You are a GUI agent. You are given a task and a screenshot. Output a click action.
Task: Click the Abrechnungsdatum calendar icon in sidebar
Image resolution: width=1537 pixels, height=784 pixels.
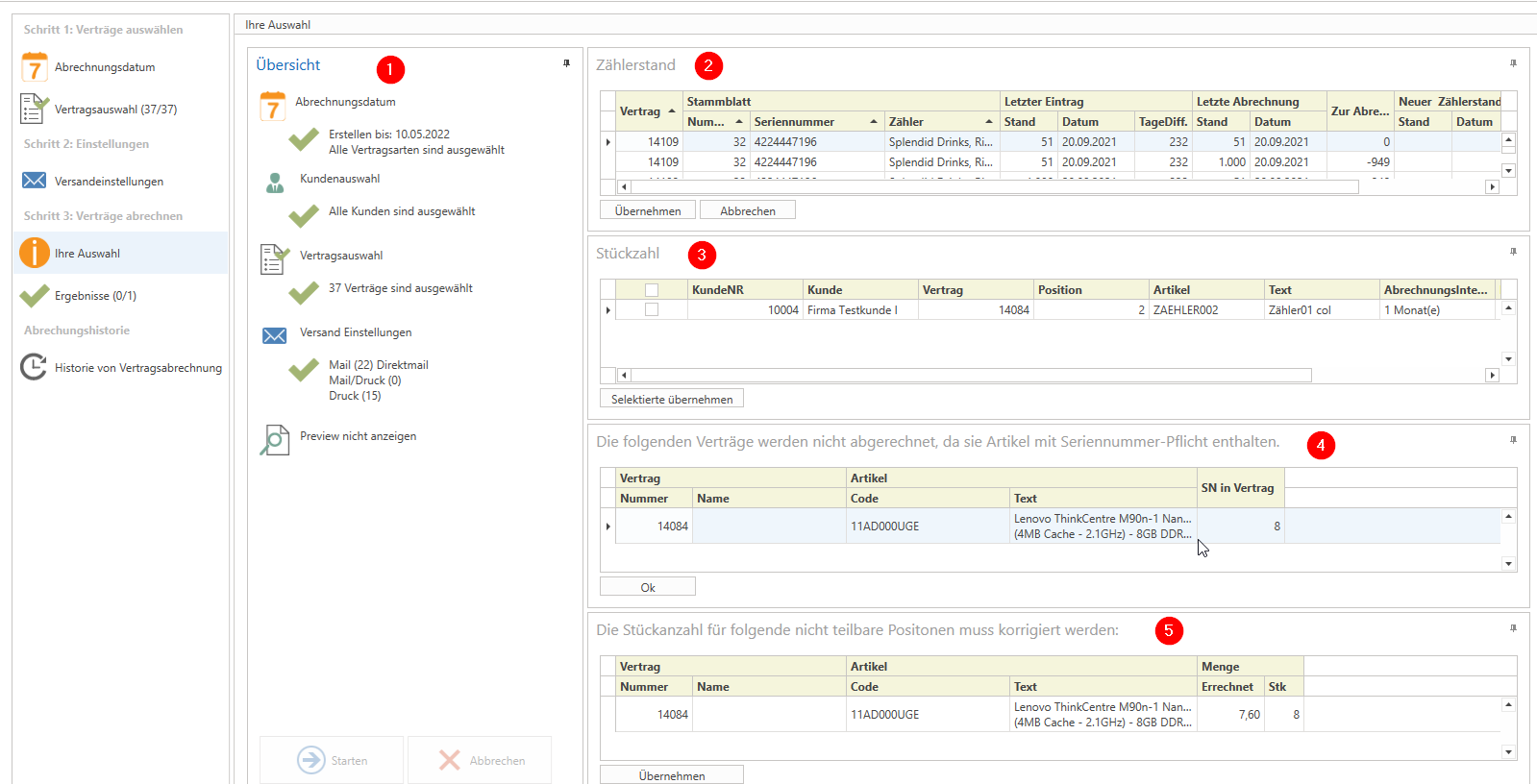pos(35,67)
